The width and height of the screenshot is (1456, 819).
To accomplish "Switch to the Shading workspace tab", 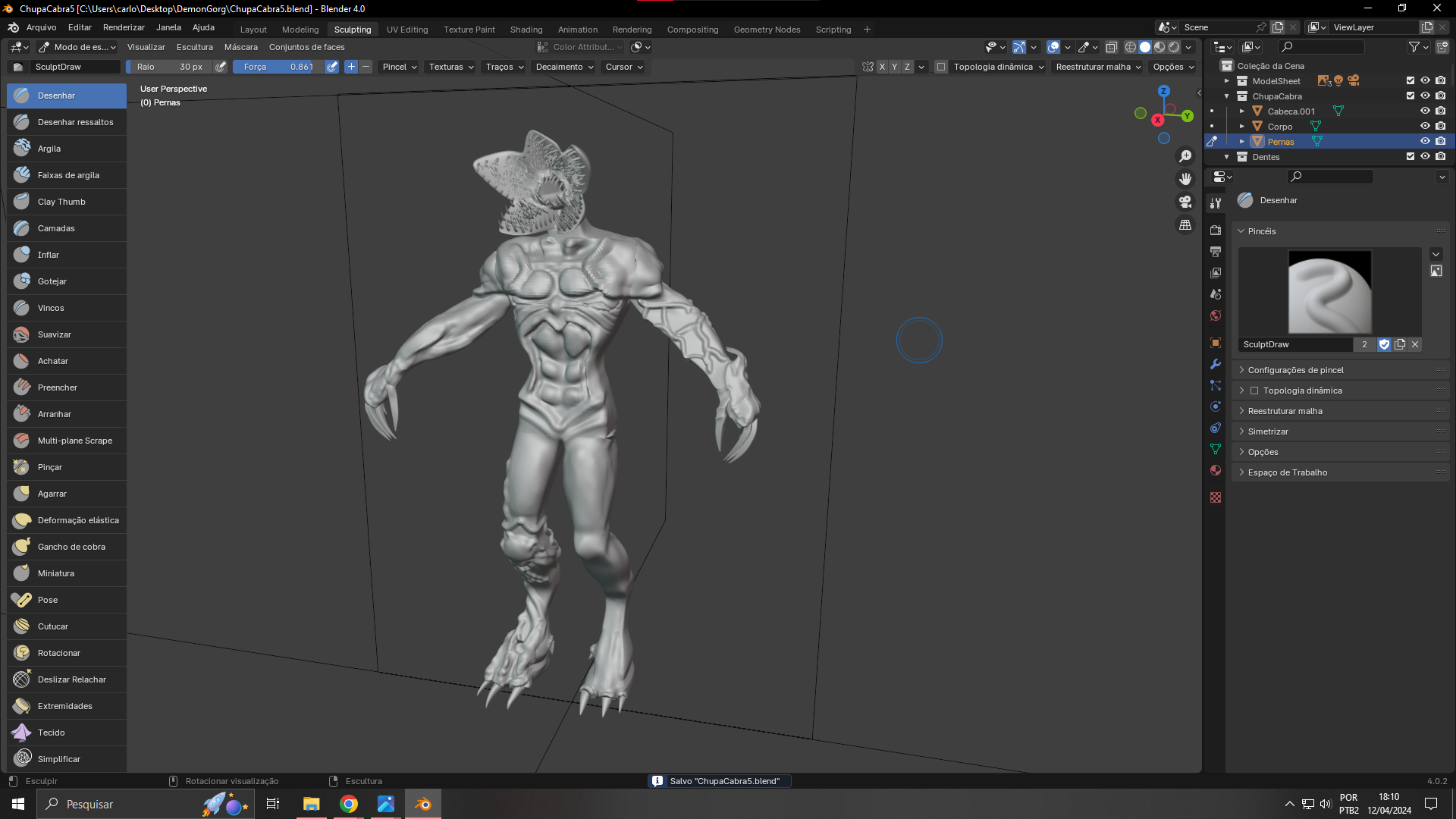I will point(526,30).
